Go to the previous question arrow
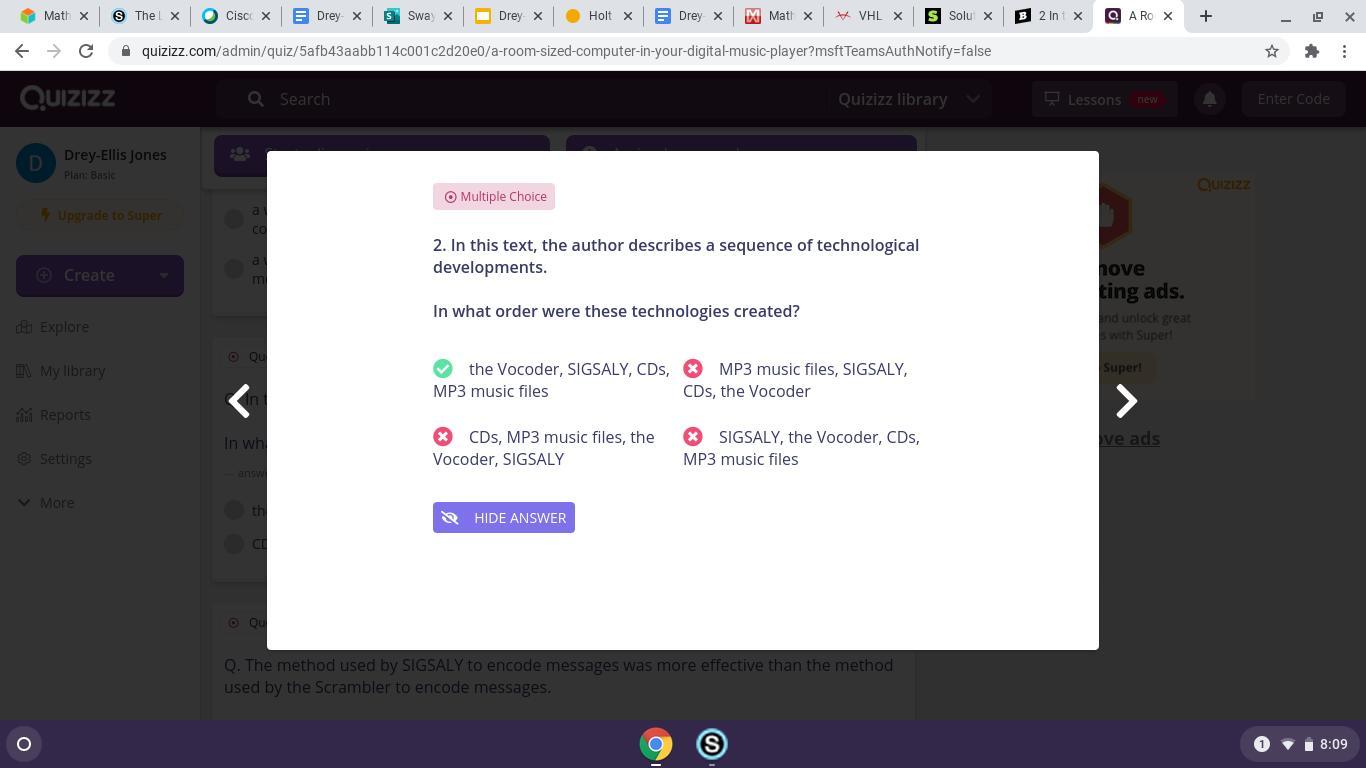 239,401
